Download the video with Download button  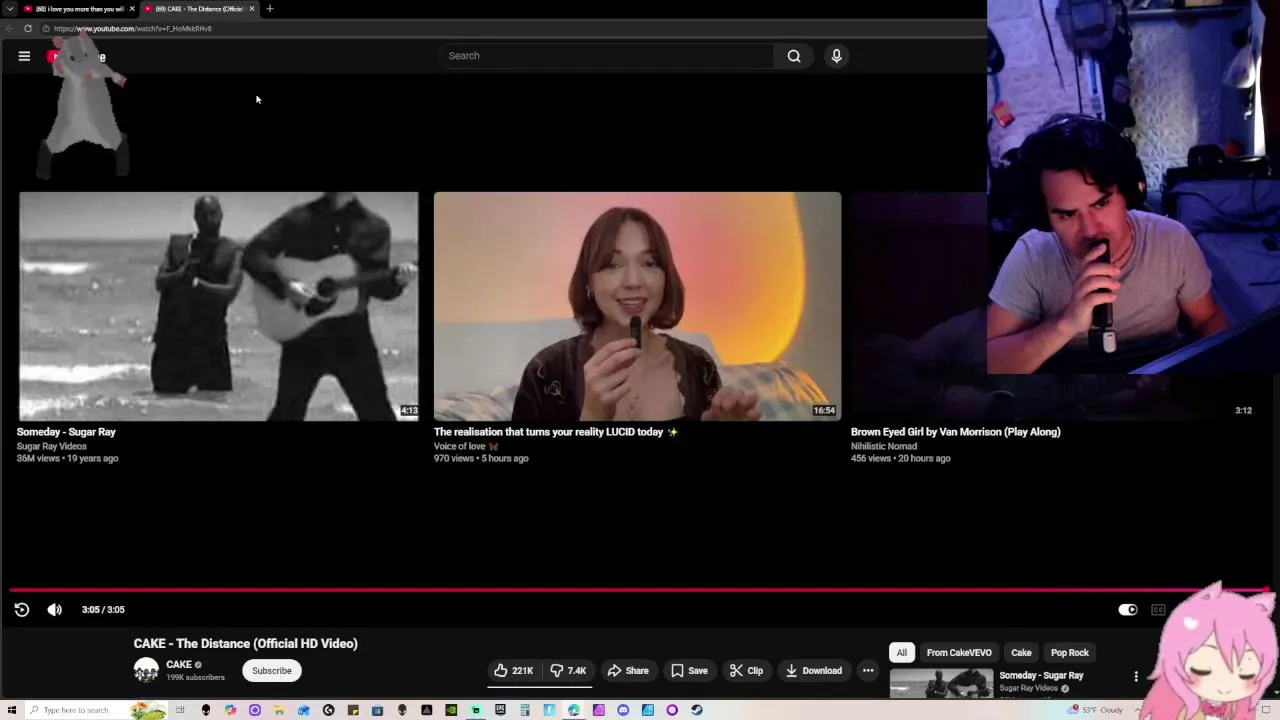click(x=813, y=671)
